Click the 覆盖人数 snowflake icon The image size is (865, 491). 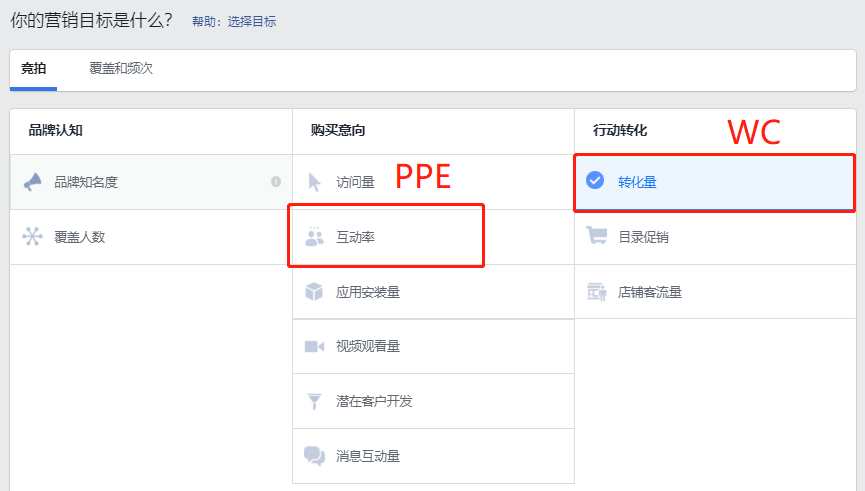click(33, 237)
